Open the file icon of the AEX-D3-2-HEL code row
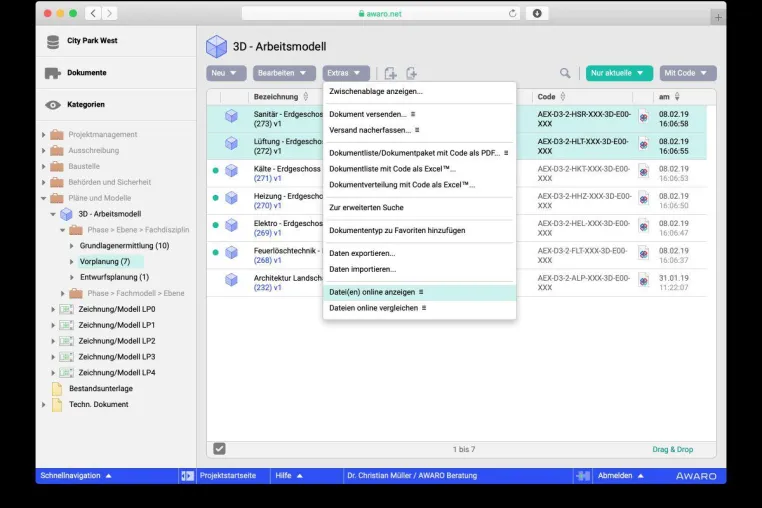 643,226
